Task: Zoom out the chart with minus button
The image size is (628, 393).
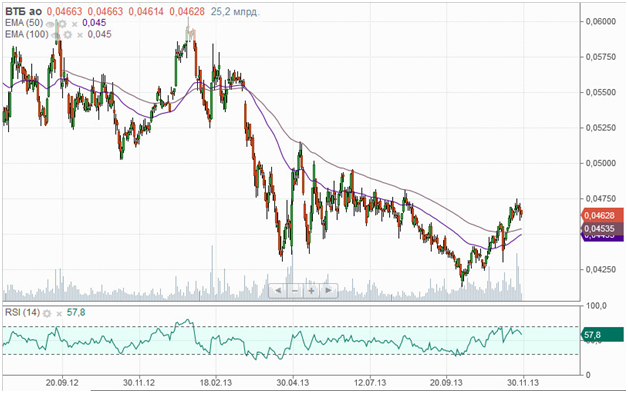Action: click(x=295, y=290)
